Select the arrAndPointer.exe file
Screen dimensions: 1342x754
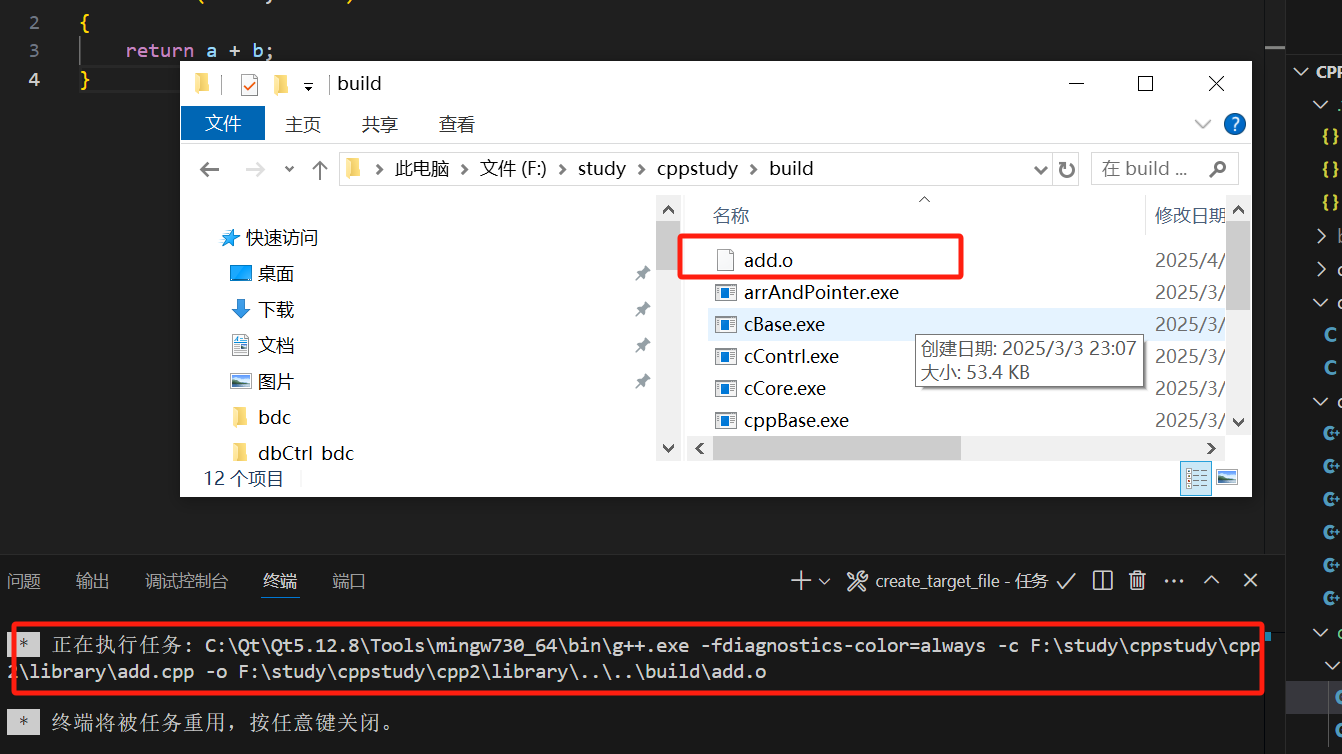821,293
